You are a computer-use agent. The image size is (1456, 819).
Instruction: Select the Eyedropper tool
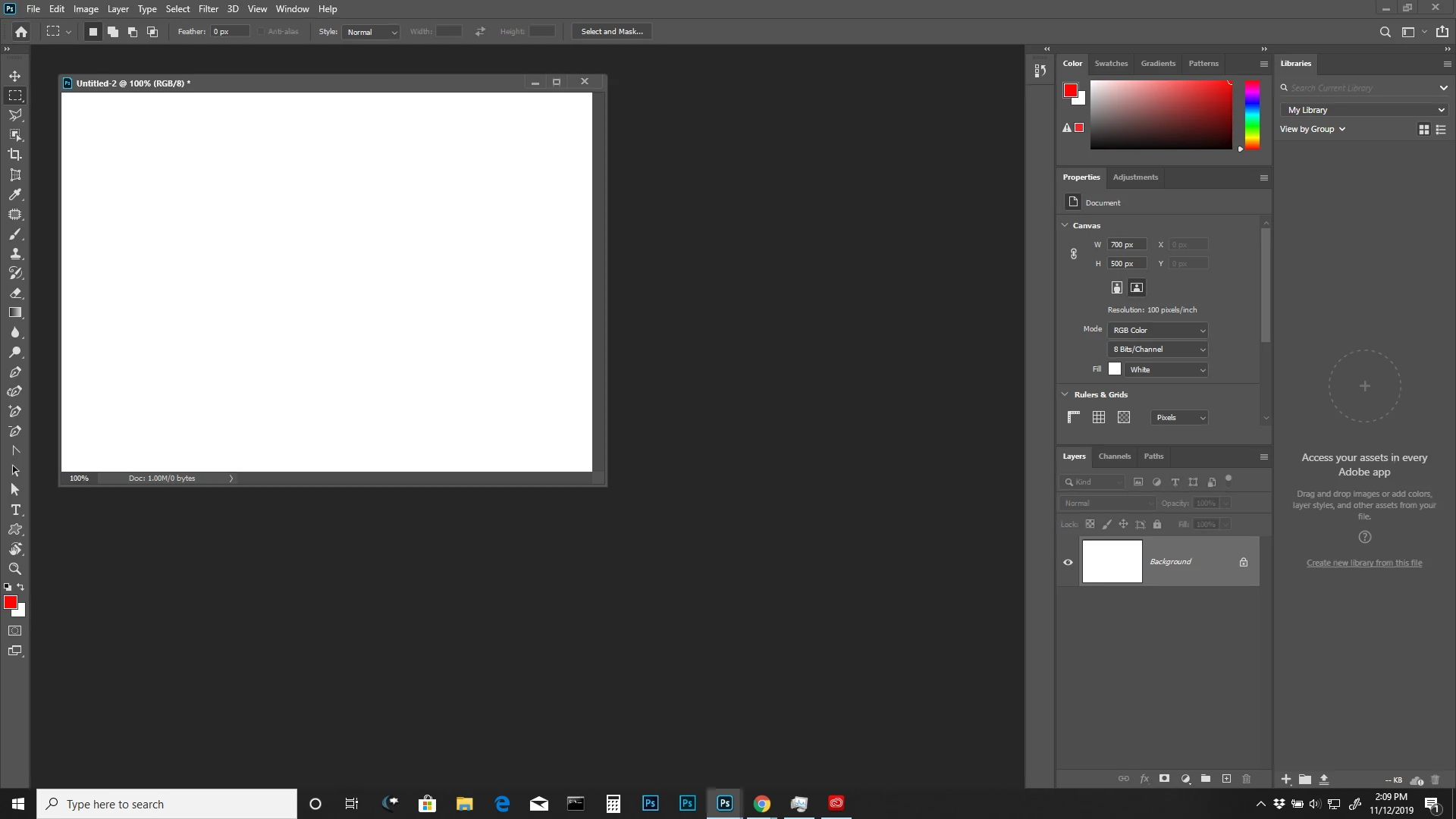tap(15, 195)
